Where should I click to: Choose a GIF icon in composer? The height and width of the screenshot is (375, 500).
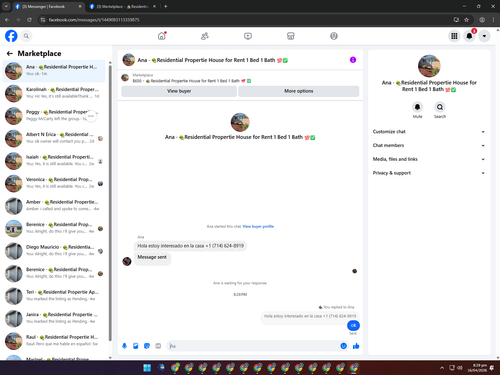click(x=158, y=346)
